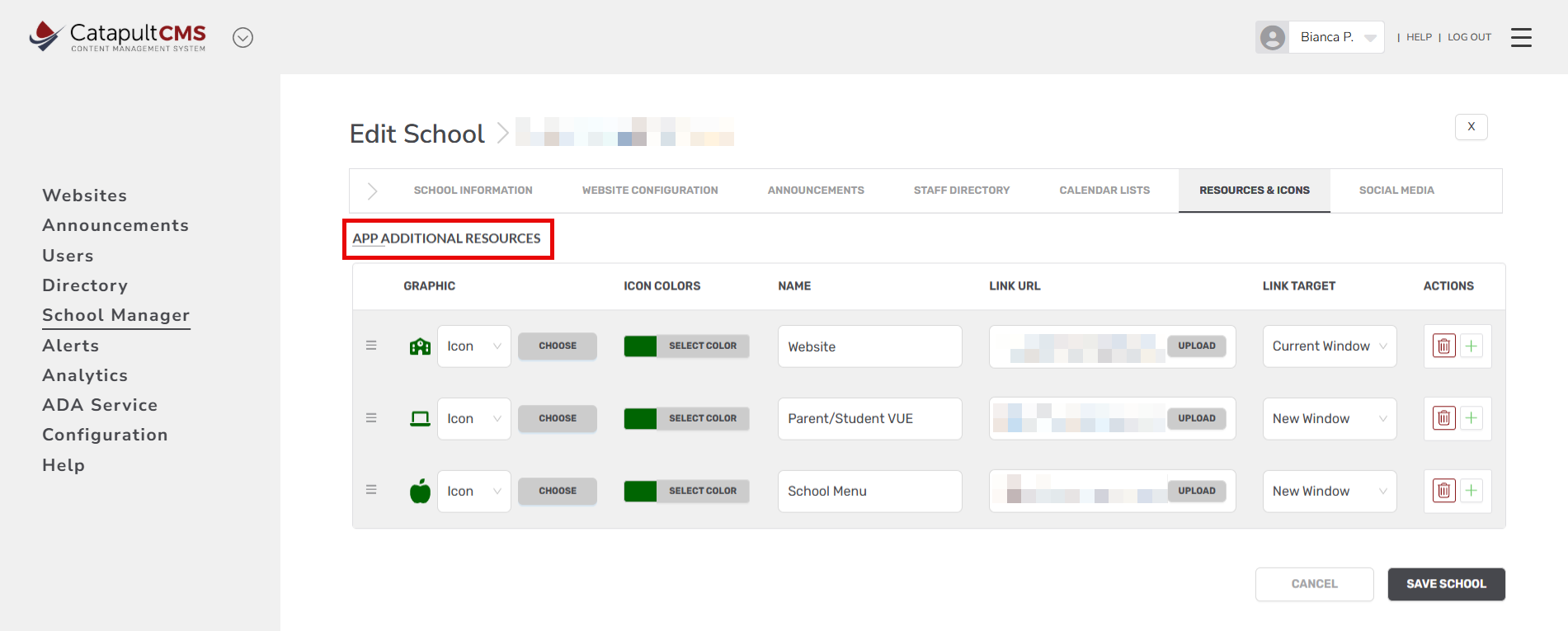Delete the Website resource row
This screenshot has height=631, width=1568.
click(1443, 346)
